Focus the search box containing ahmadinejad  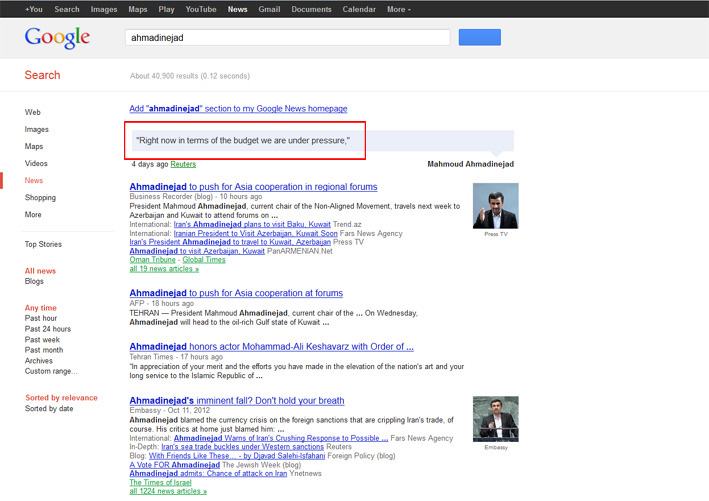pyautogui.click(x=288, y=38)
